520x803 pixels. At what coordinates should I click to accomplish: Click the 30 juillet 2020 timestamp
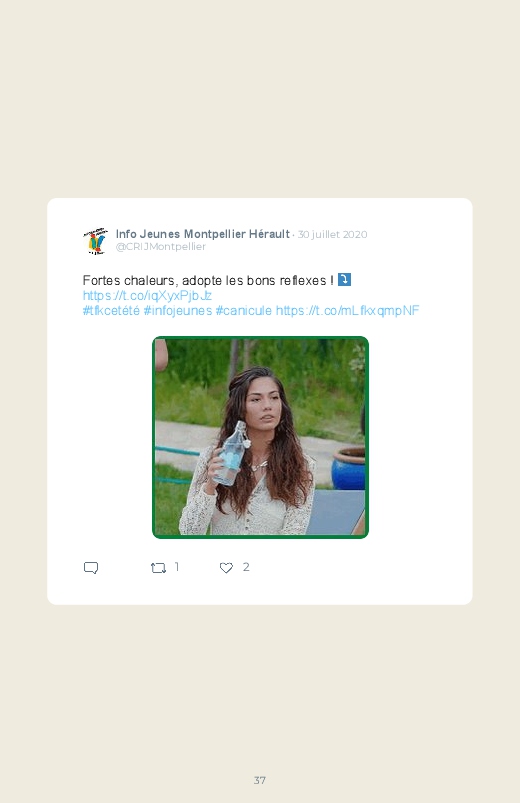point(332,235)
